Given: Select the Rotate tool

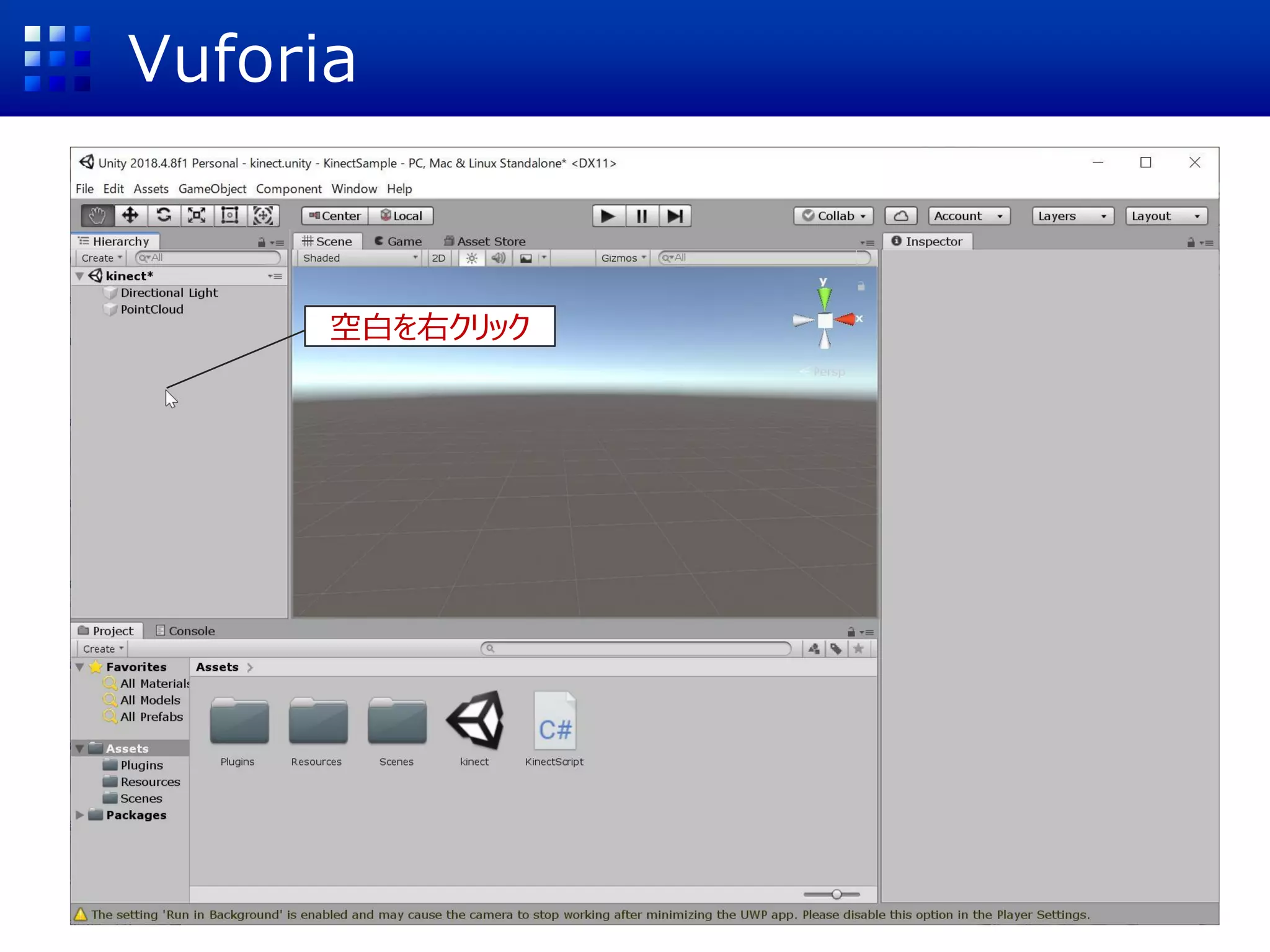Looking at the screenshot, I should coord(164,216).
